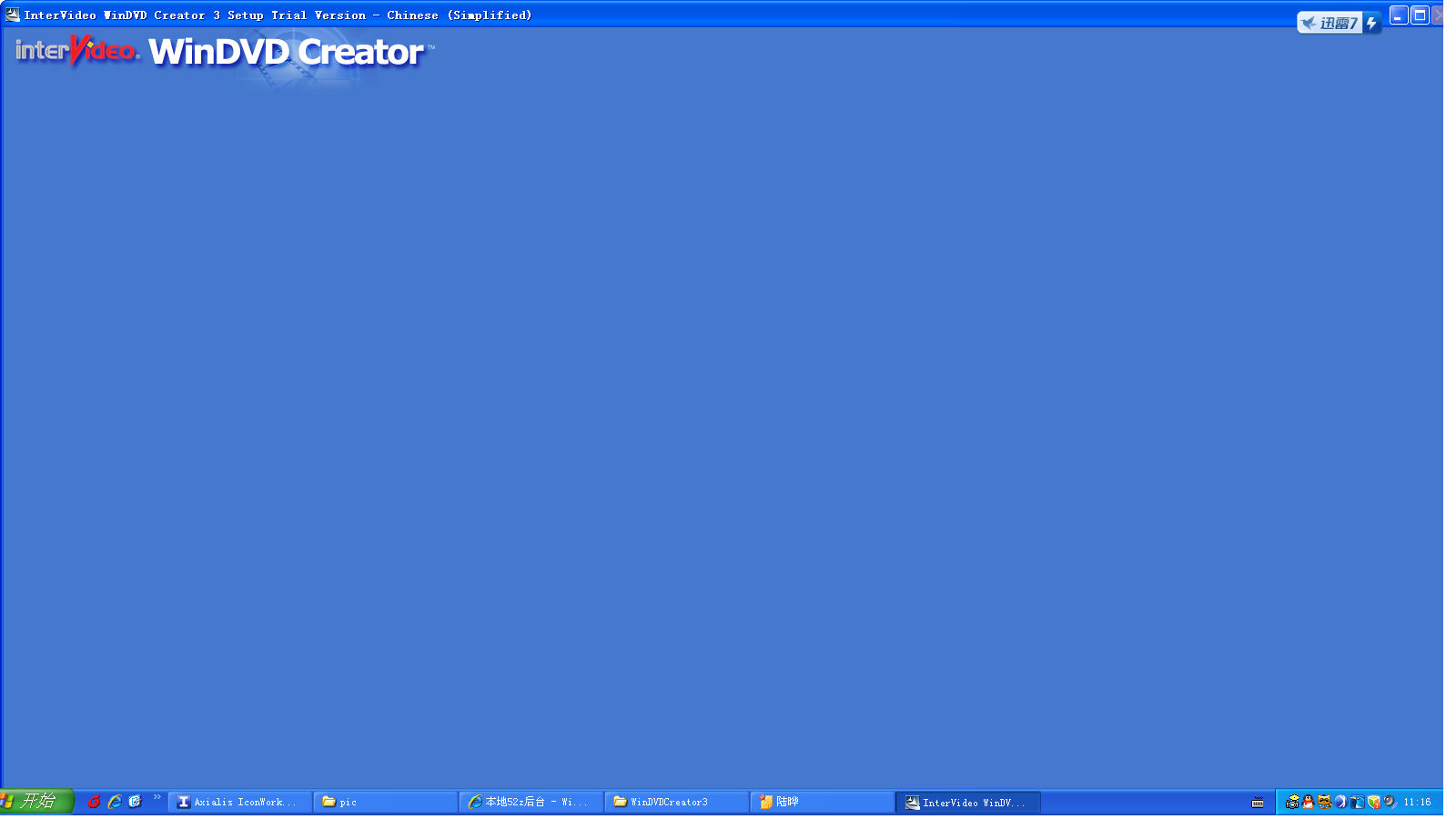This screenshot has width=1456, height=819.
Task: Open QQ penguin tray icon
Action: [1309, 802]
